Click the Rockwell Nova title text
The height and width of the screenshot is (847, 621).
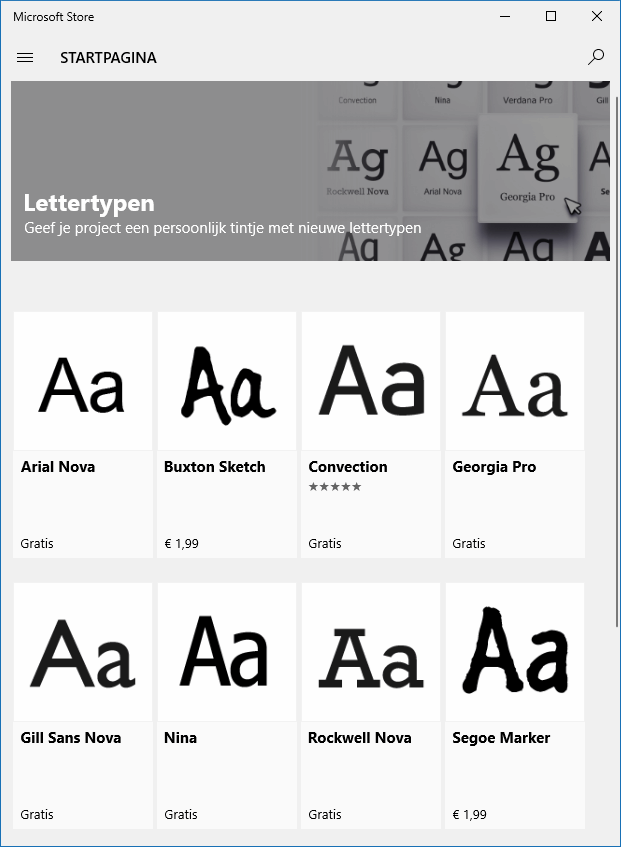360,738
